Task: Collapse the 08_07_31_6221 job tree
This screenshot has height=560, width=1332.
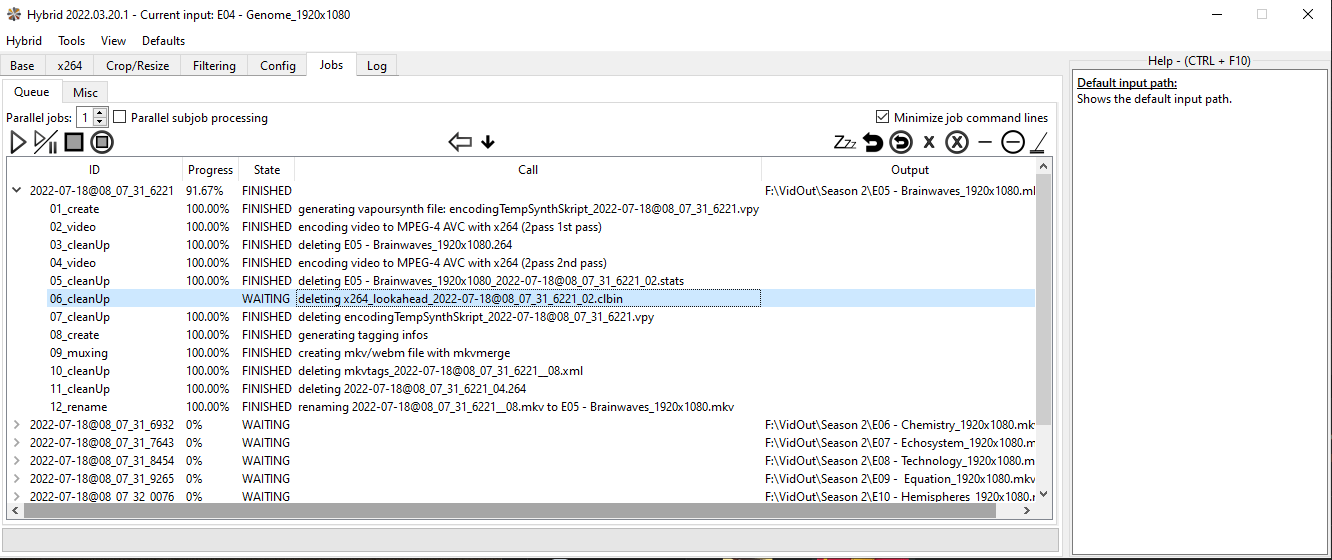Action: 16,190
